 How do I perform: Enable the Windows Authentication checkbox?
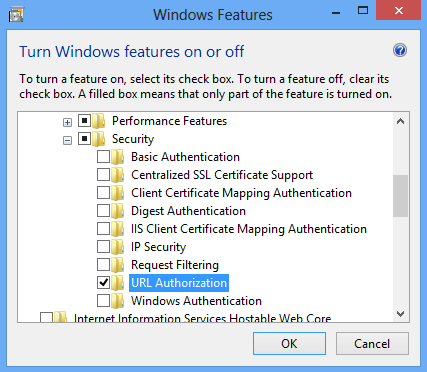pos(103,301)
